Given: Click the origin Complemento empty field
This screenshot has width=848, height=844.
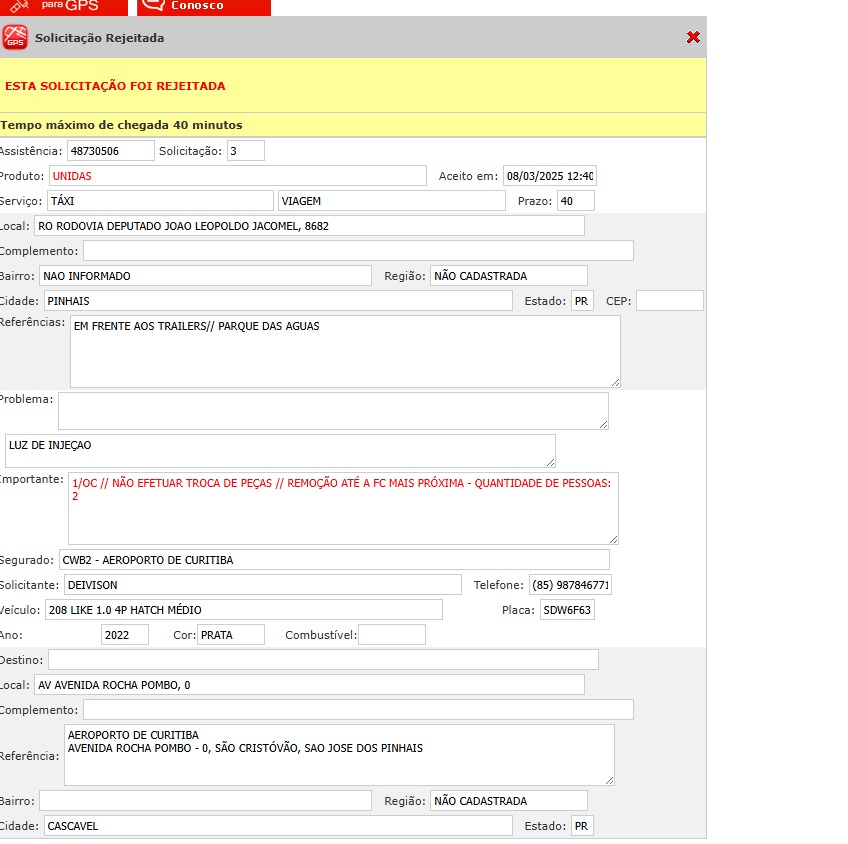Looking at the screenshot, I should click(x=358, y=250).
